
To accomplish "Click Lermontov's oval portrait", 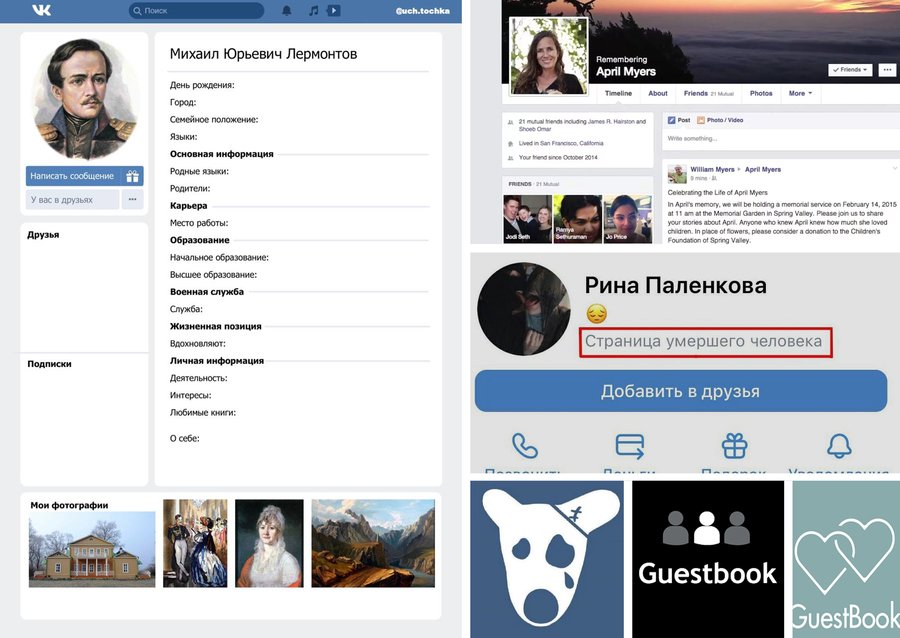I will click(87, 99).
